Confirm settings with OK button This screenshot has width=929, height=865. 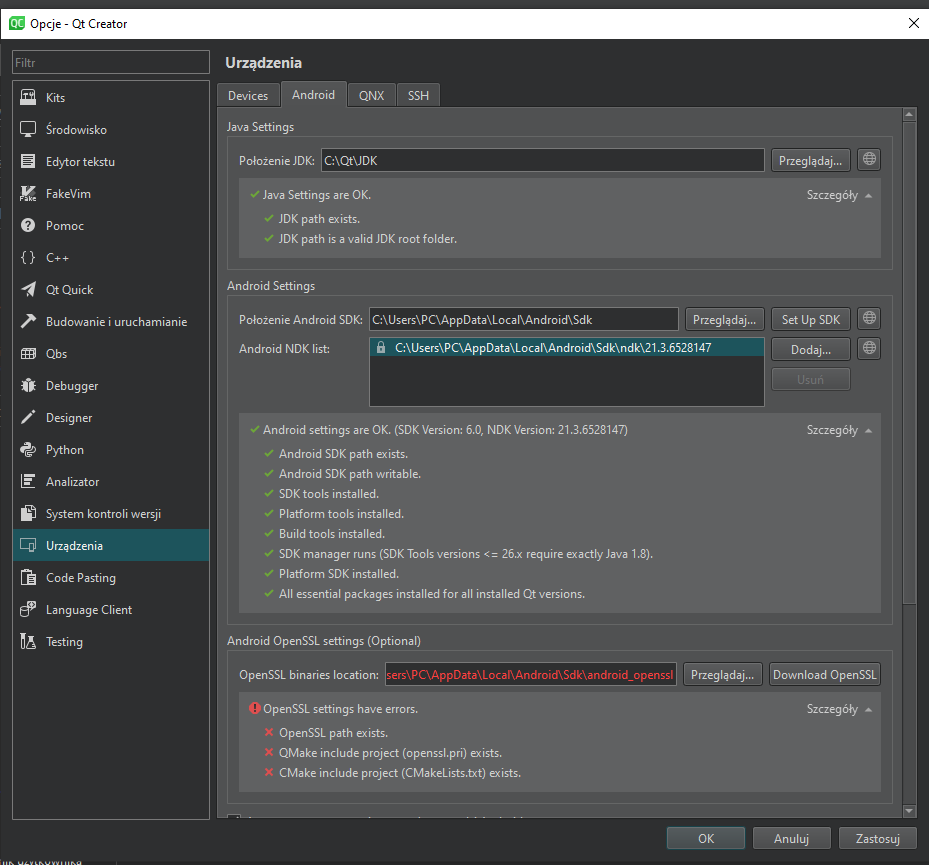[x=706, y=838]
